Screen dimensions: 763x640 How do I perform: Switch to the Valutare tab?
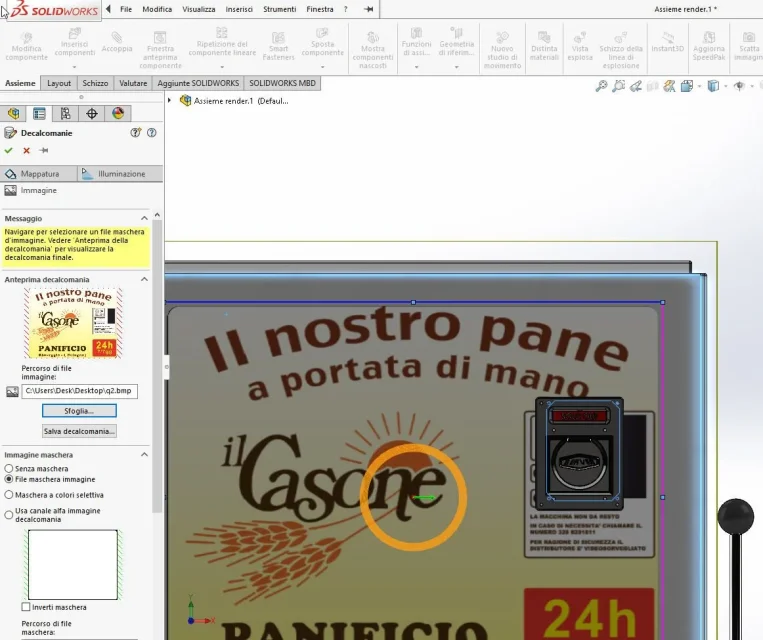(133, 83)
